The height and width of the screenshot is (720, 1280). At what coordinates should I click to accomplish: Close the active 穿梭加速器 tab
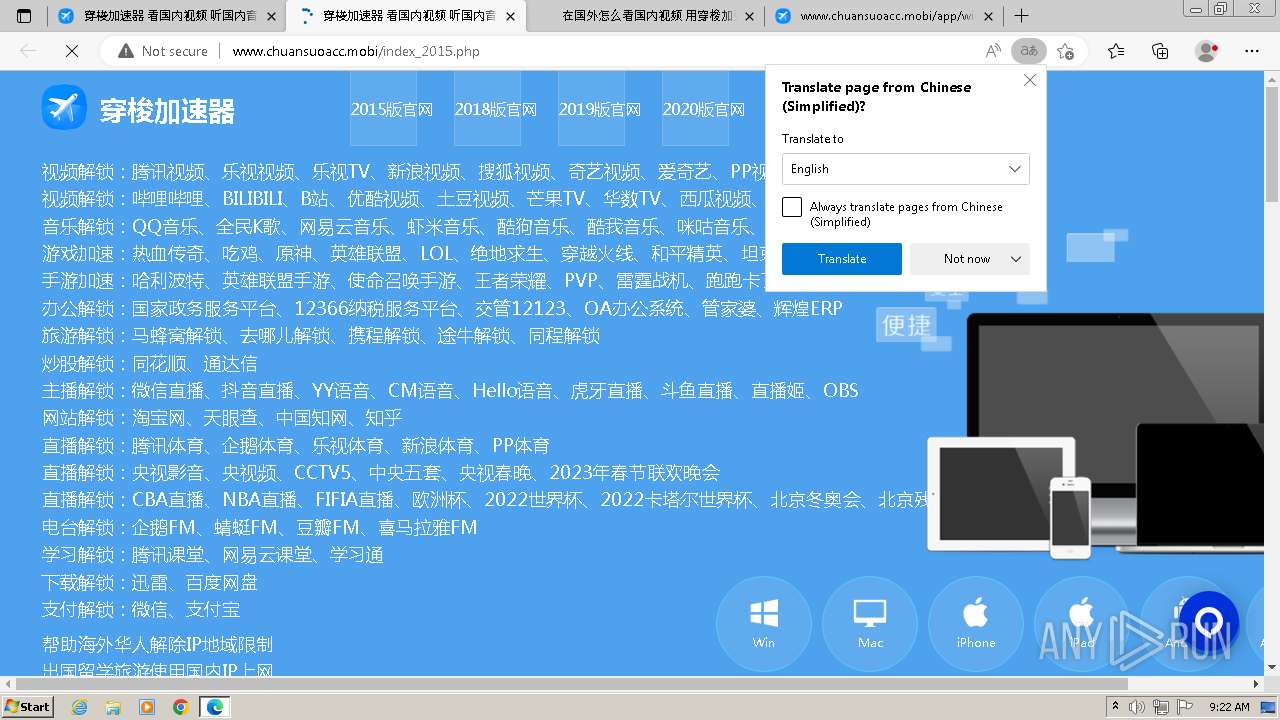511,16
